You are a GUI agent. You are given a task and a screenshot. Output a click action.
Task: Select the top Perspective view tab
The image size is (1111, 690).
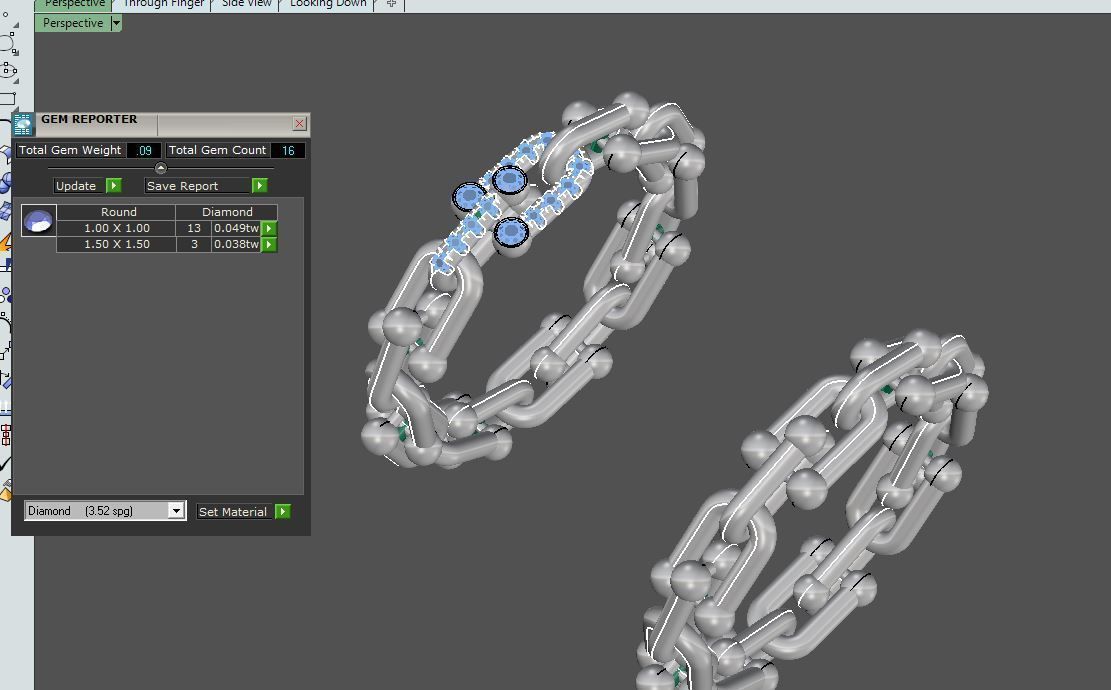pyautogui.click(x=74, y=4)
